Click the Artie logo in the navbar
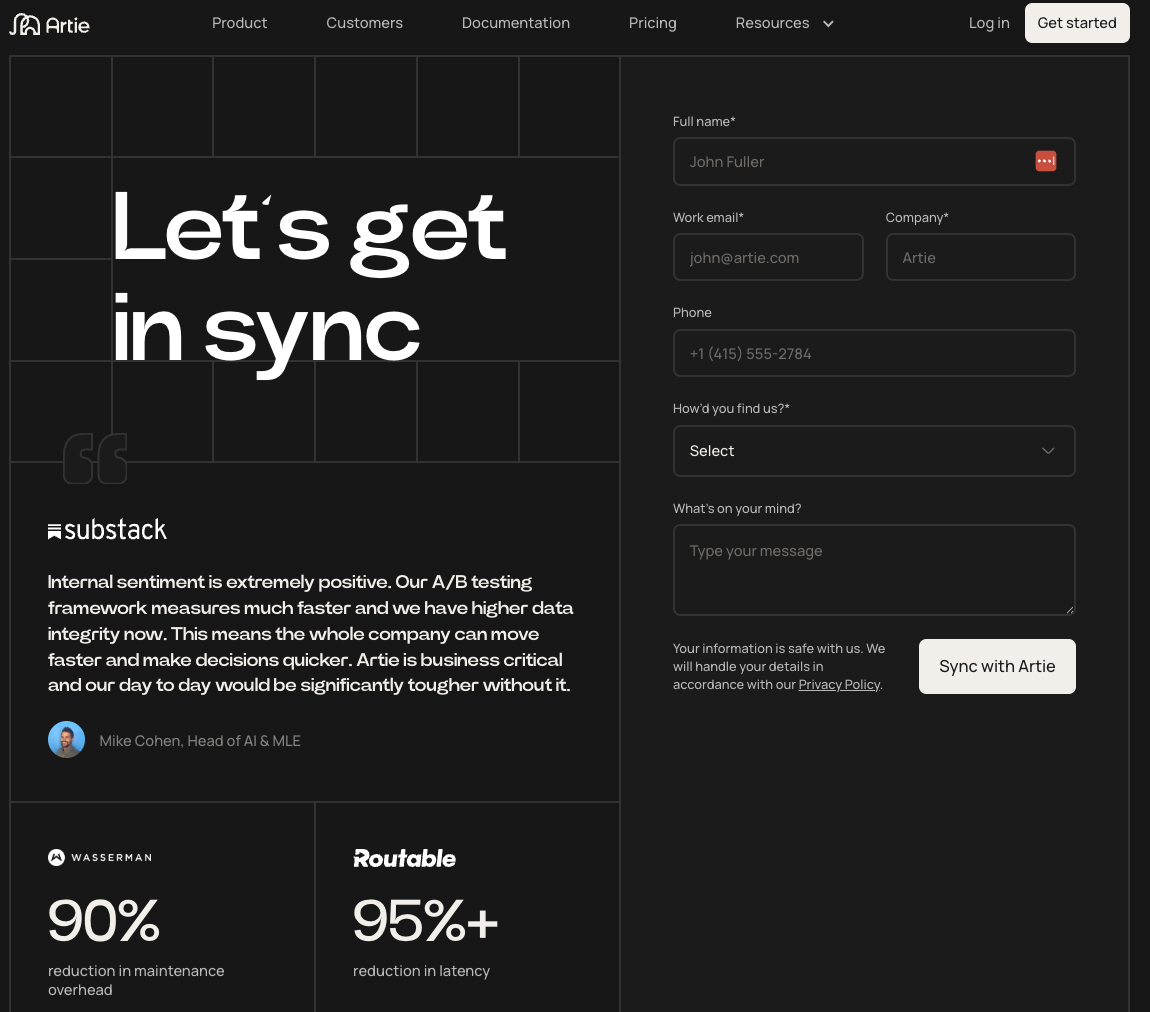 pyautogui.click(x=49, y=23)
